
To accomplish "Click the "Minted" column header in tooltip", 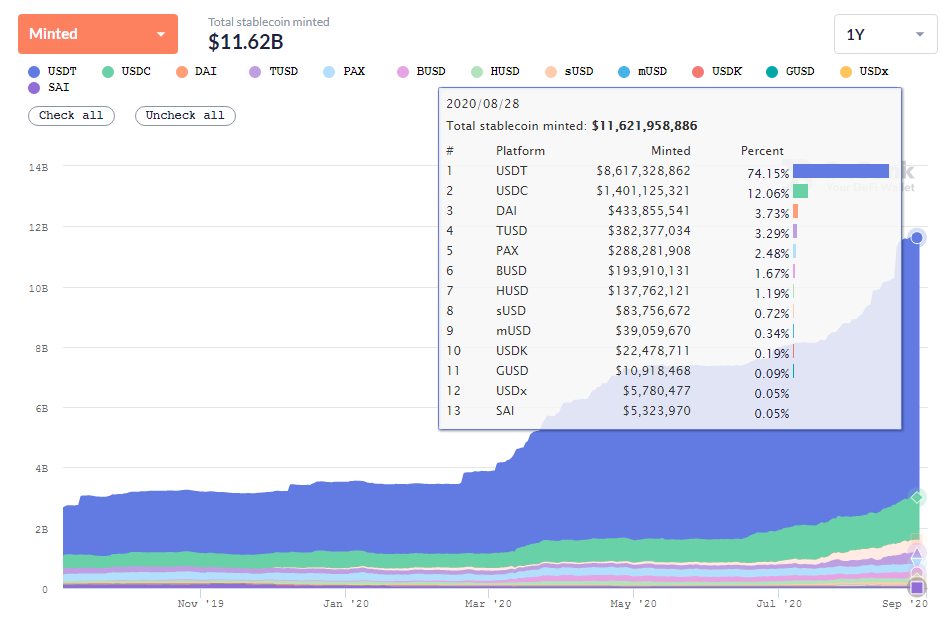I will coord(671,151).
